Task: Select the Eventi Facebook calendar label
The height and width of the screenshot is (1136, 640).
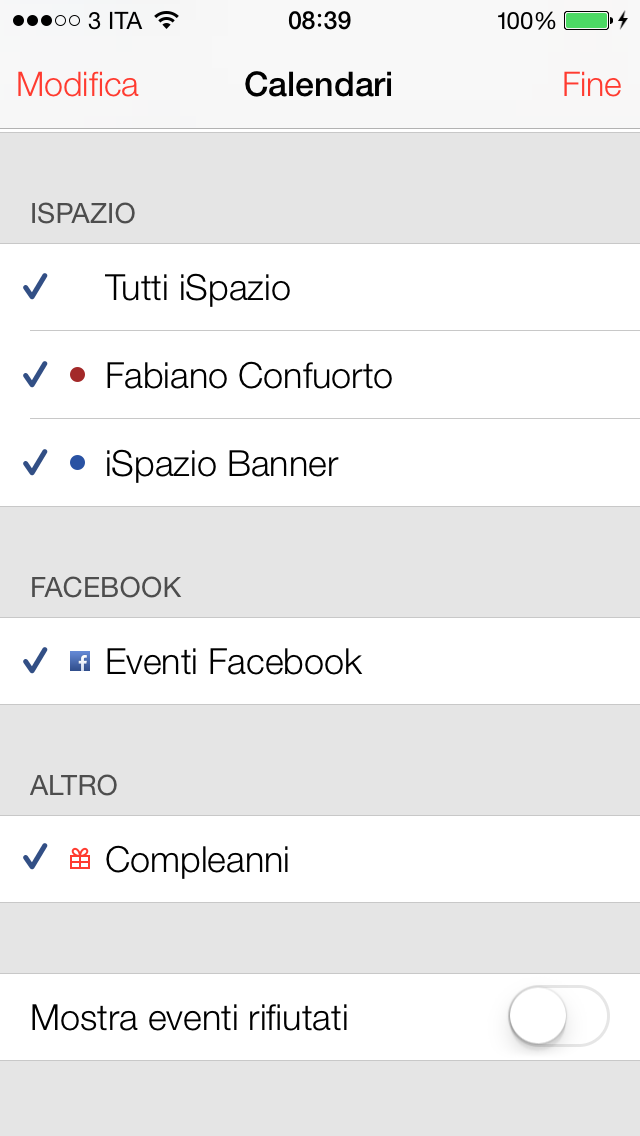Action: pyautogui.click(x=233, y=662)
